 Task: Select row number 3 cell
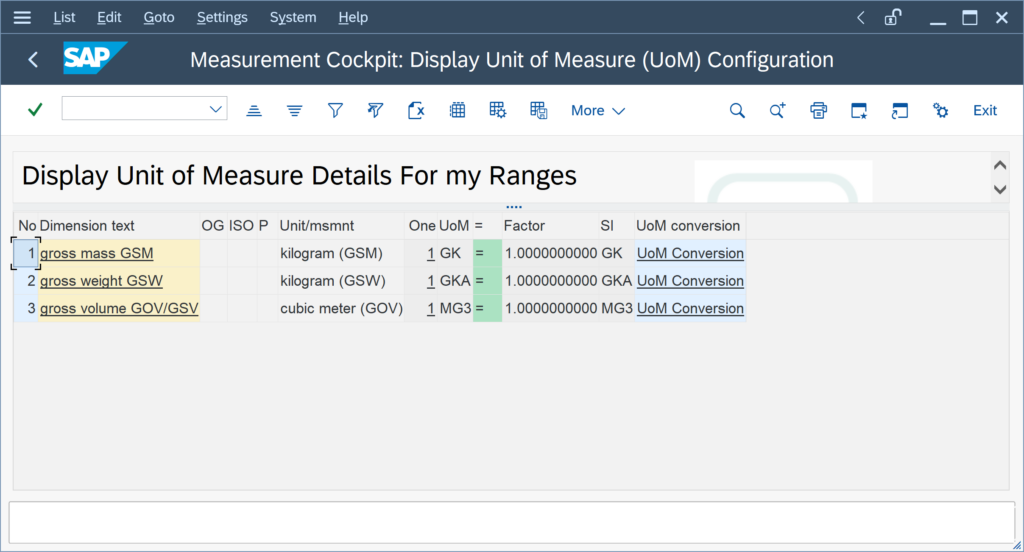click(x=26, y=308)
